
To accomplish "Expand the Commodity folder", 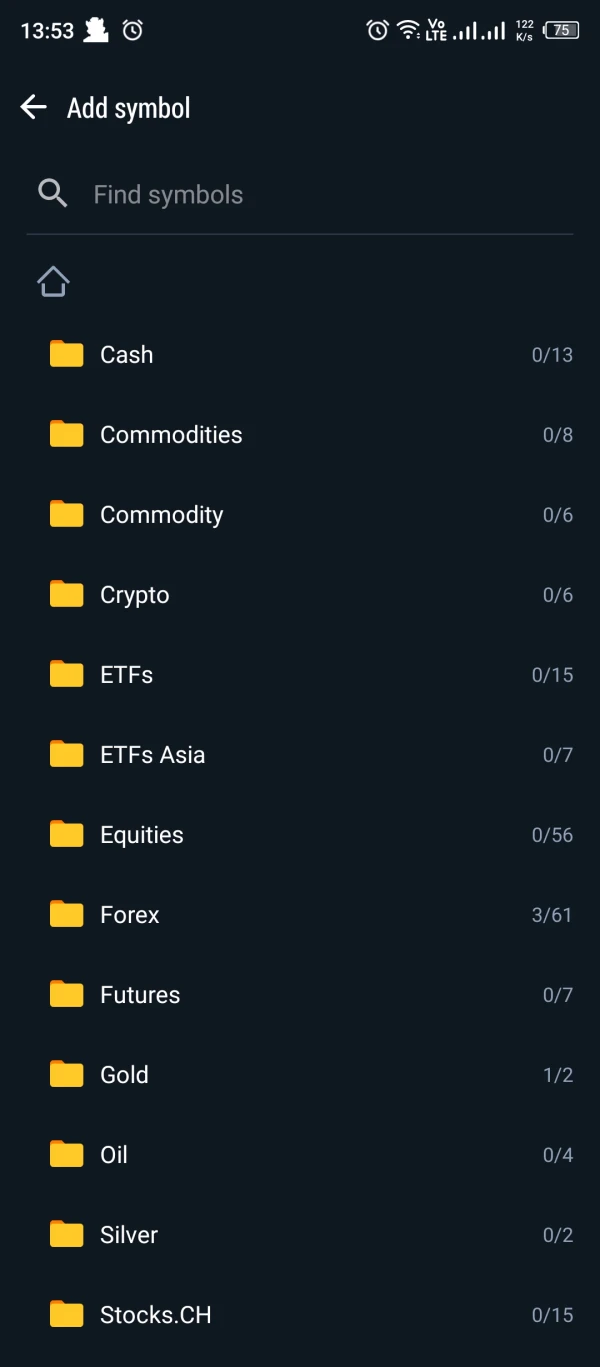I will (x=162, y=515).
